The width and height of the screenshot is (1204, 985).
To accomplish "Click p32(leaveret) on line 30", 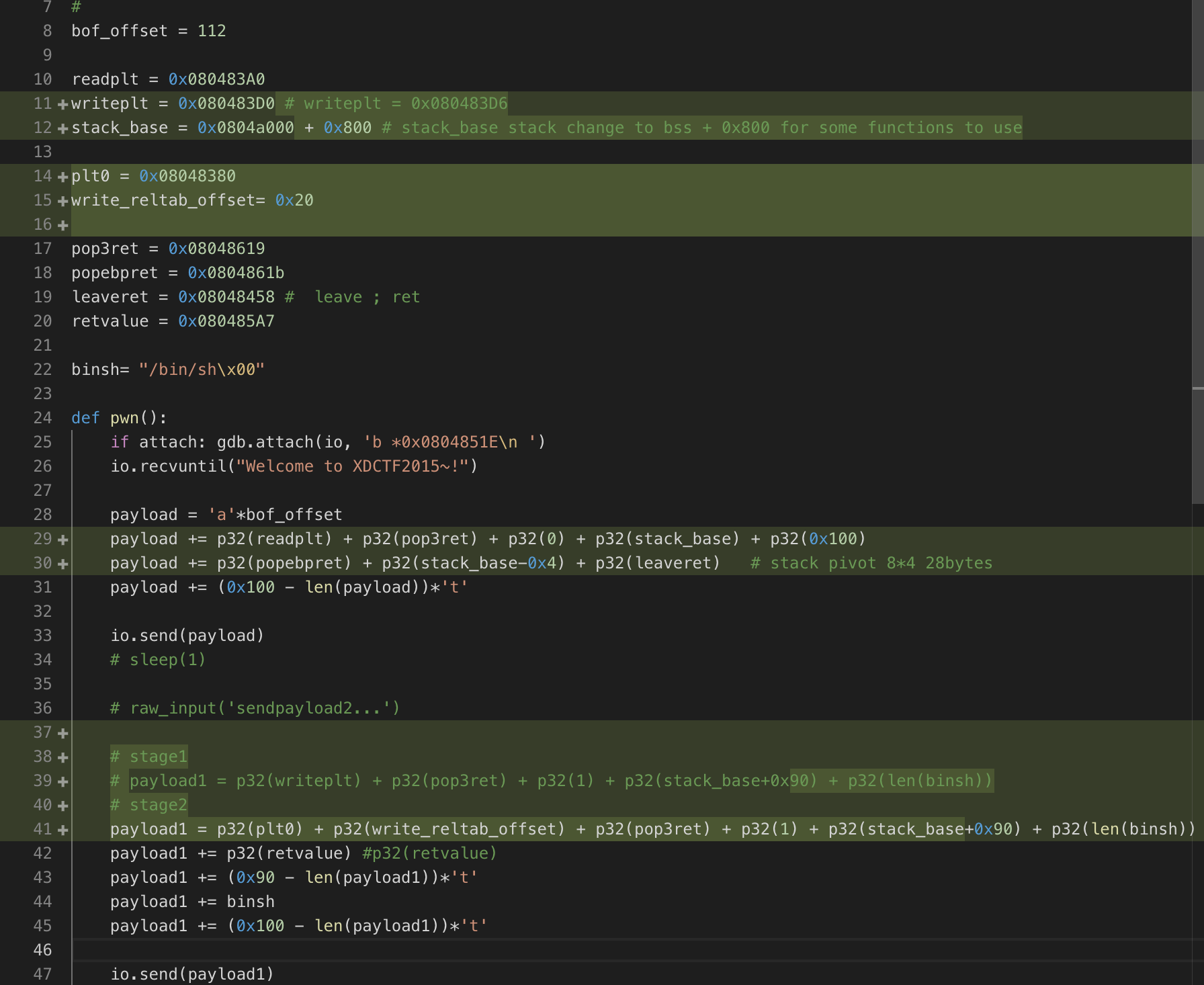I will point(658,563).
